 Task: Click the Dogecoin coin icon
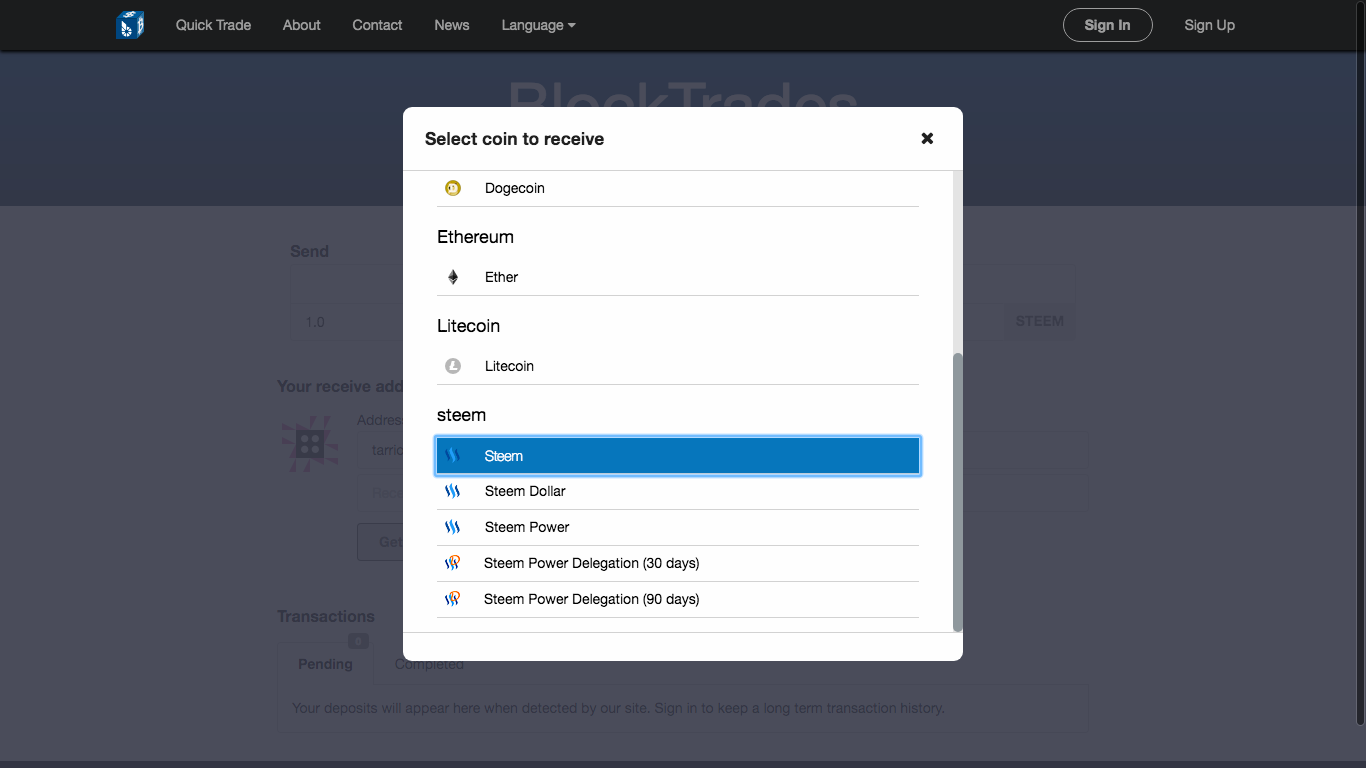453,188
